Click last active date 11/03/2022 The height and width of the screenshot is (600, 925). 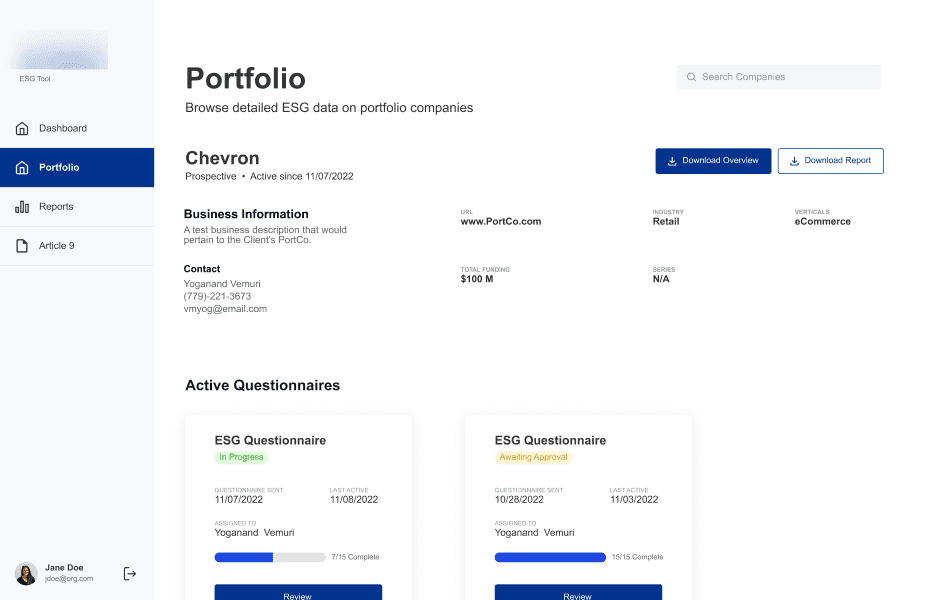click(x=634, y=500)
